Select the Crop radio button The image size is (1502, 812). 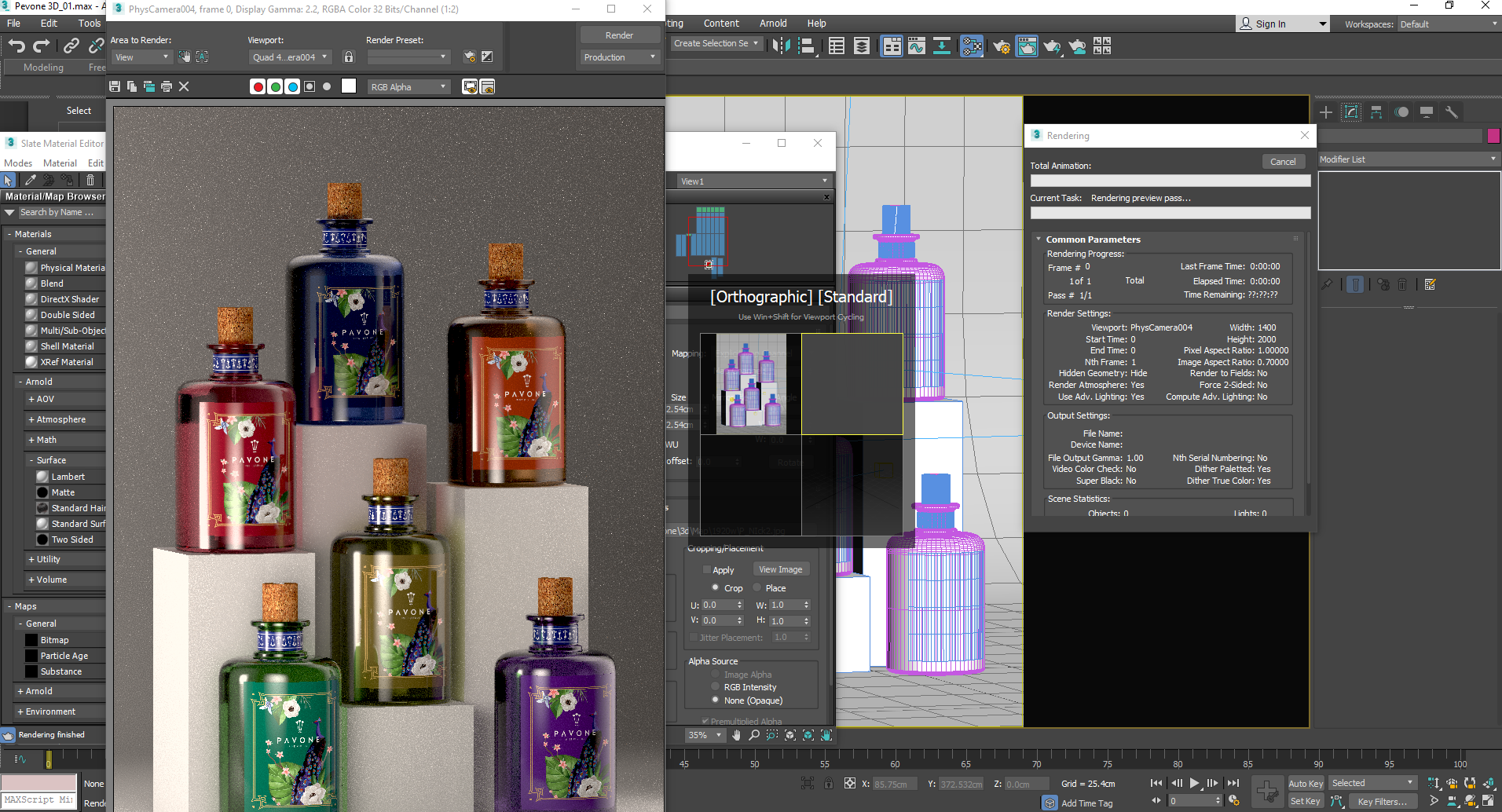(x=716, y=587)
